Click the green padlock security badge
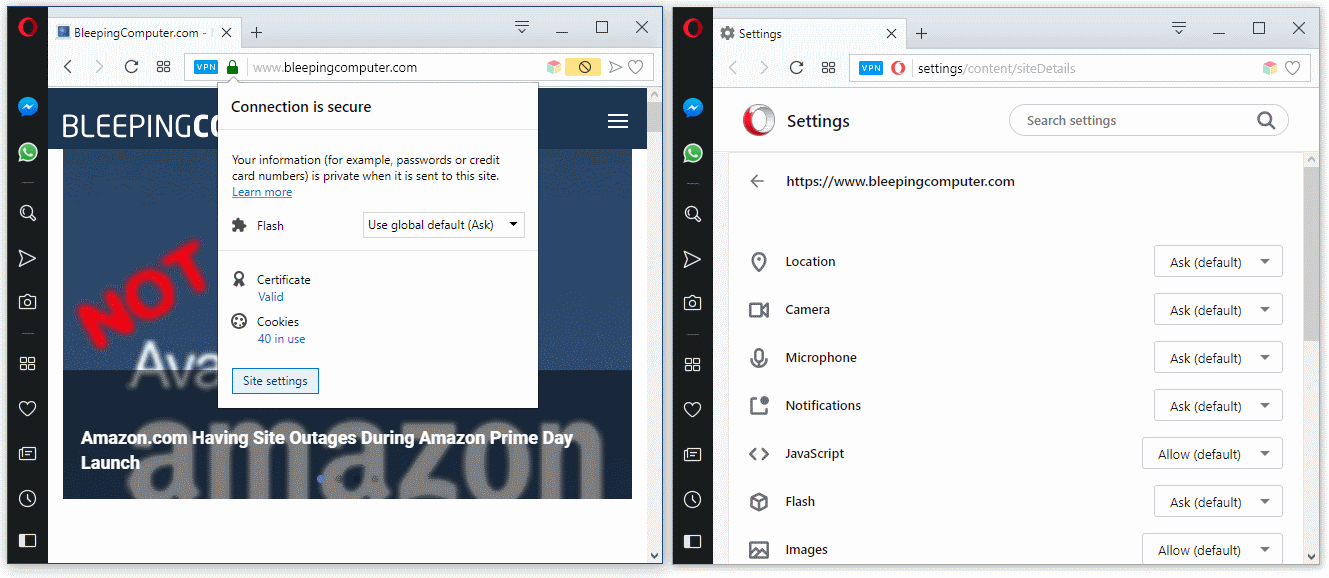The image size is (1329, 578). (x=232, y=67)
